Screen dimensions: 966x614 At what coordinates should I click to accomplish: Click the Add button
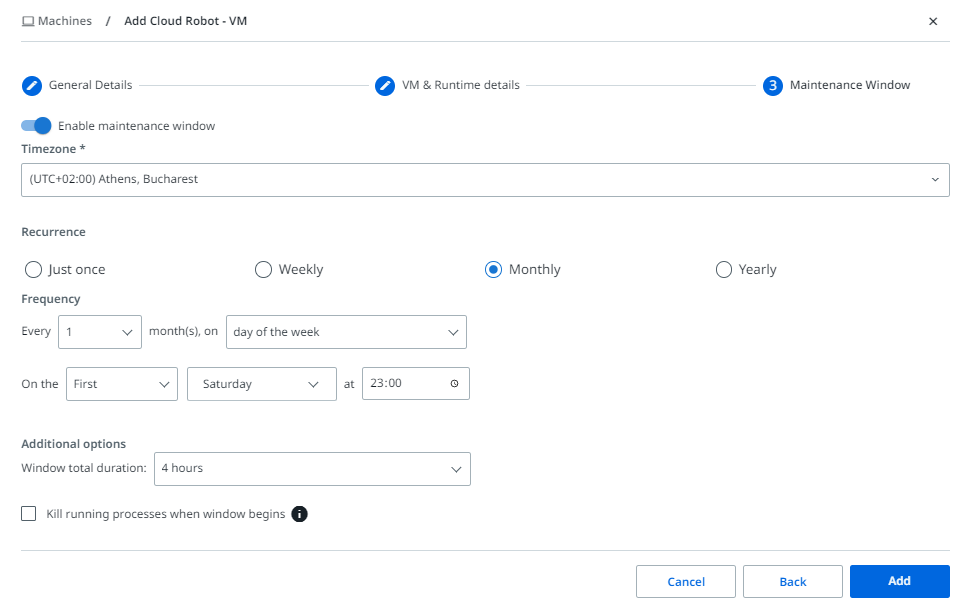(899, 581)
